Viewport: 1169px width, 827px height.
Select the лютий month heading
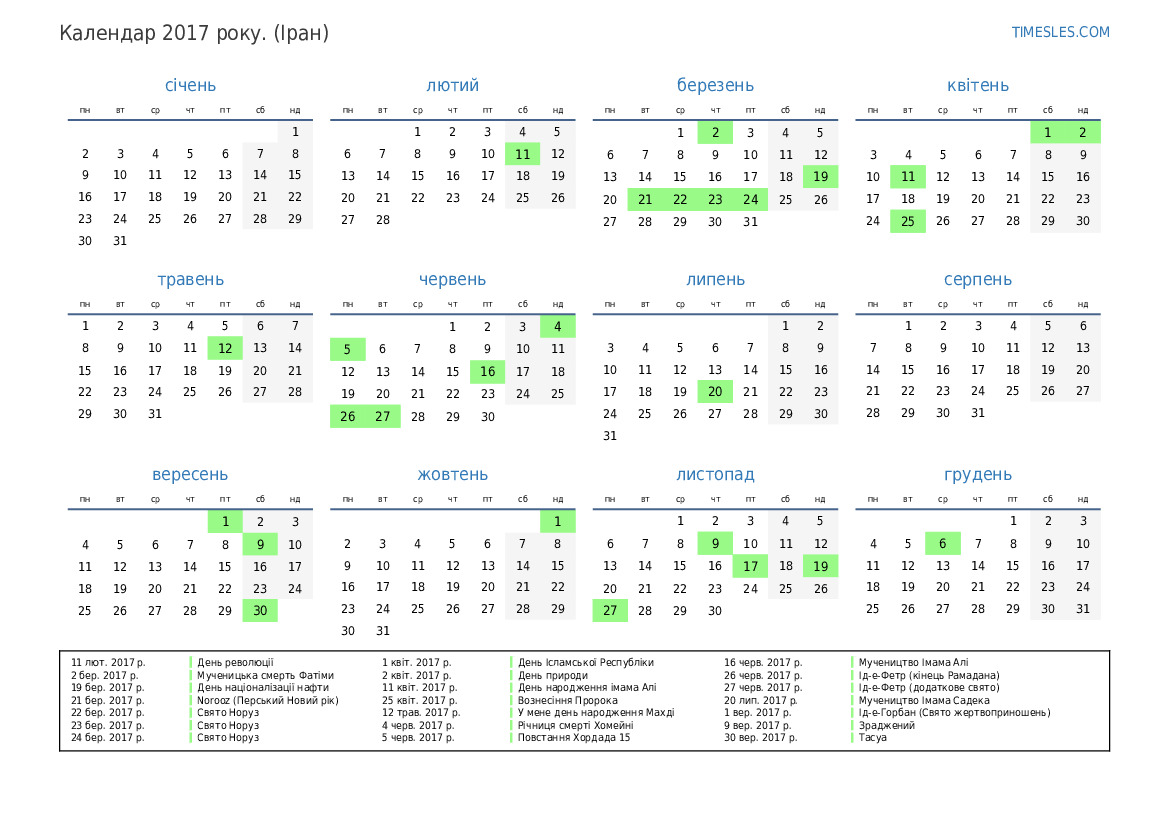pos(452,86)
